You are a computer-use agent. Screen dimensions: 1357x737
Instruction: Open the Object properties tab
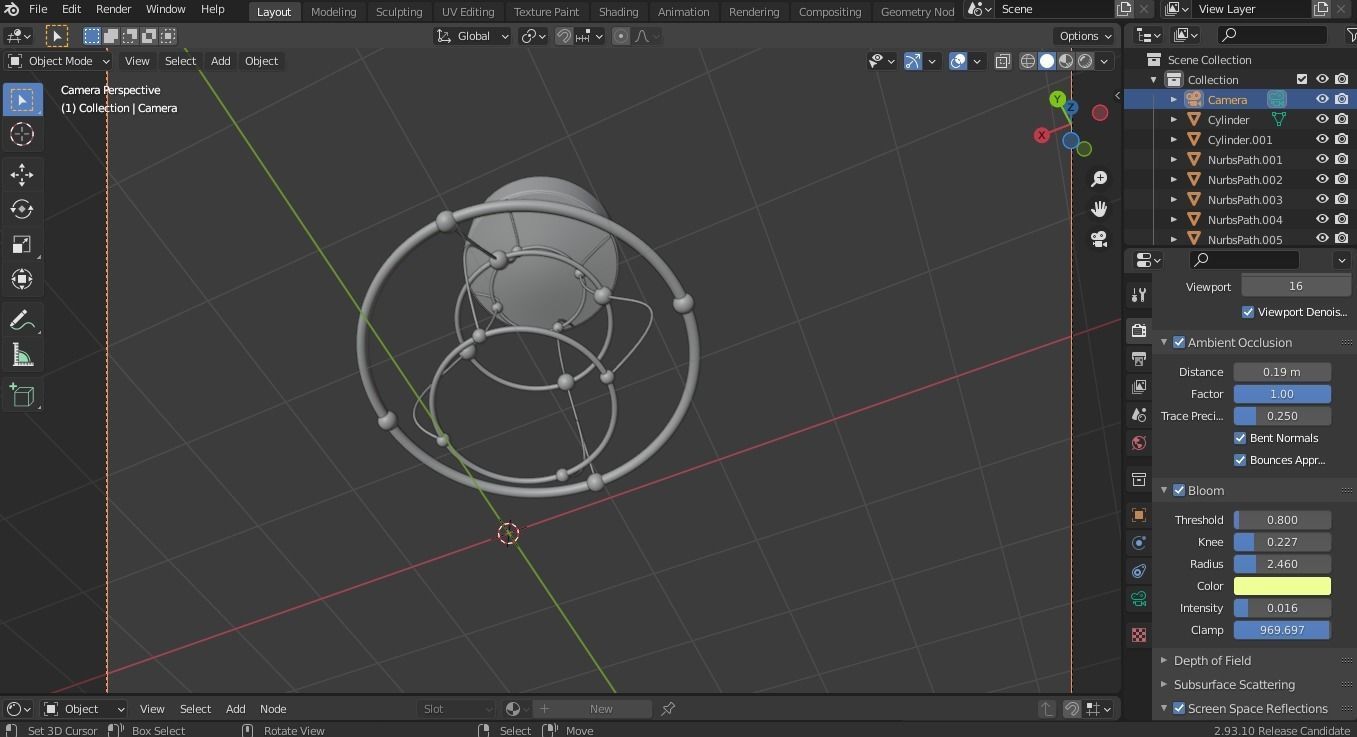(1138, 515)
